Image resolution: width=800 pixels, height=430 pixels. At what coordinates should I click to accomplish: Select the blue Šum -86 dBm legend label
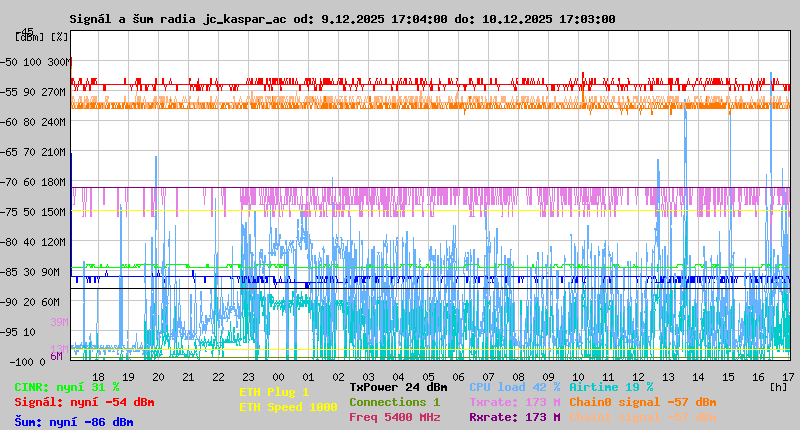point(74,422)
